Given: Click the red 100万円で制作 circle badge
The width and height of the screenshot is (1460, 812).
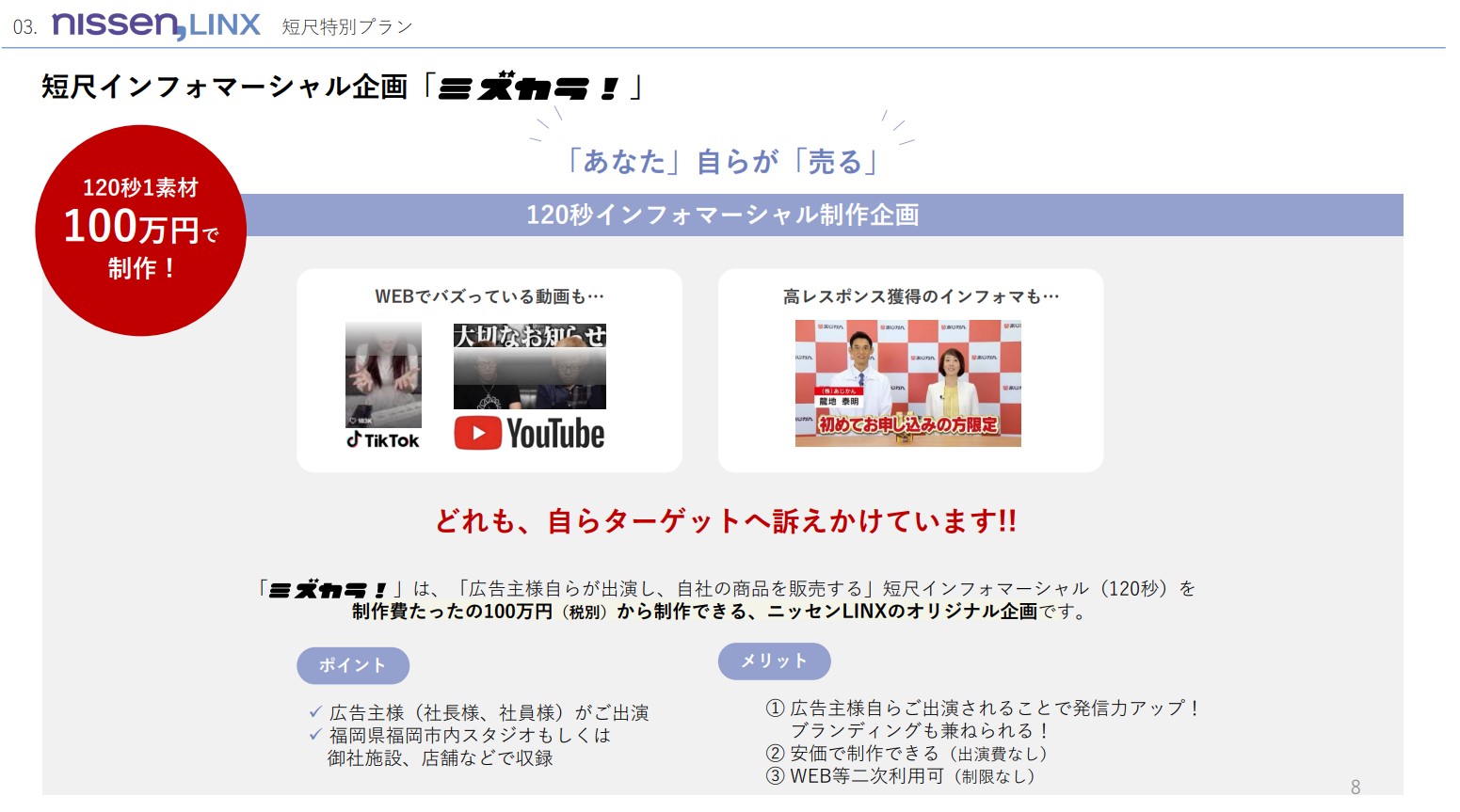Looking at the screenshot, I should (x=141, y=230).
